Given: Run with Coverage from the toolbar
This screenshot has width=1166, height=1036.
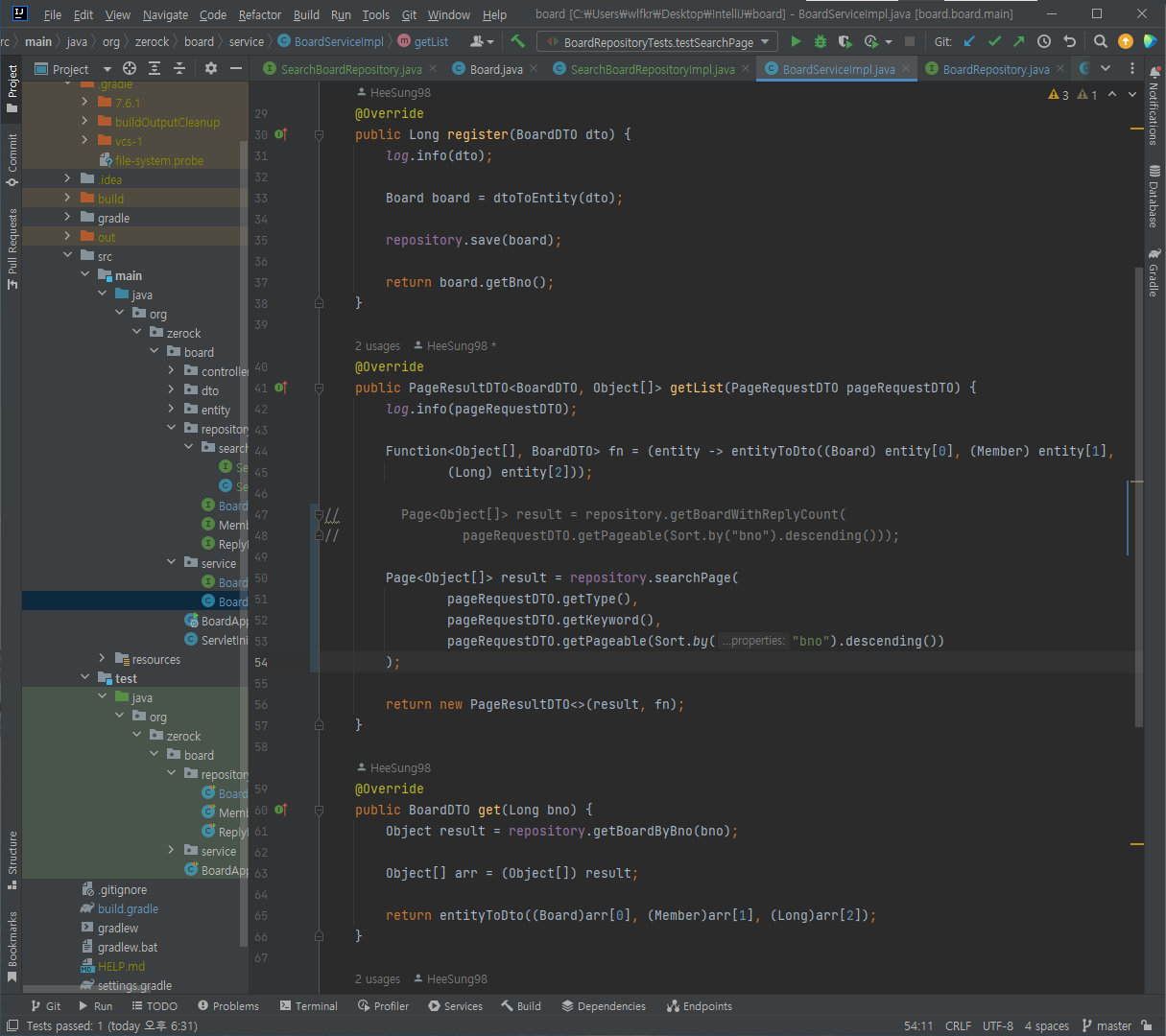Looking at the screenshot, I should pyautogui.click(x=845, y=41).
